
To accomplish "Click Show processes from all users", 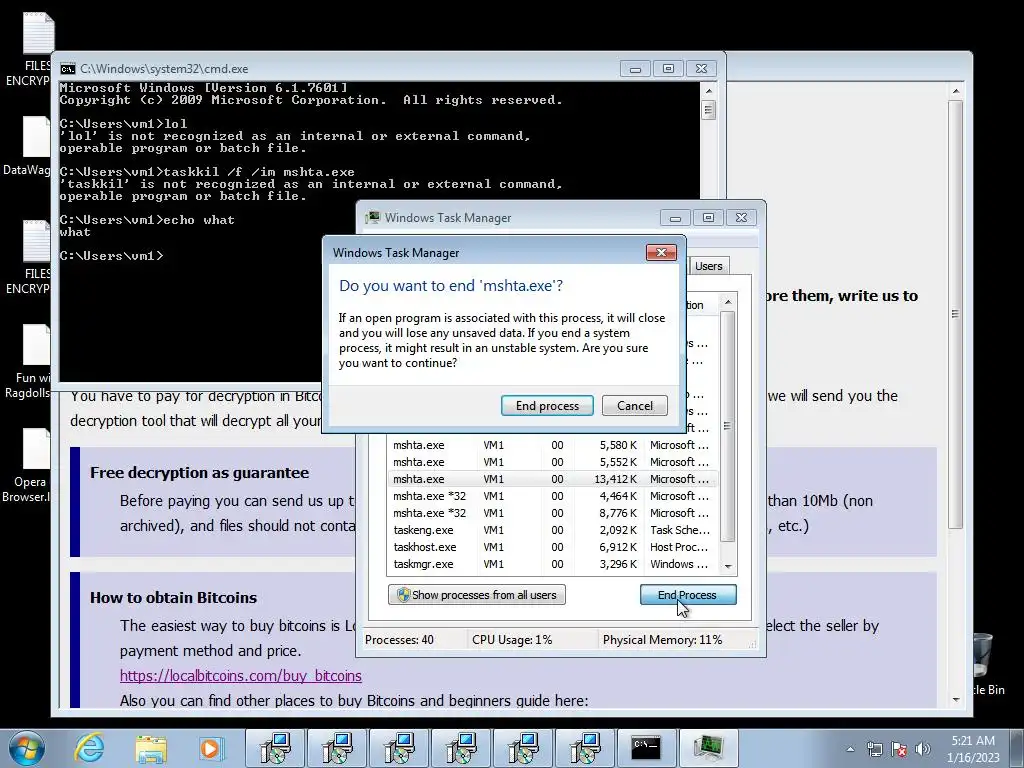I will 477,595.
